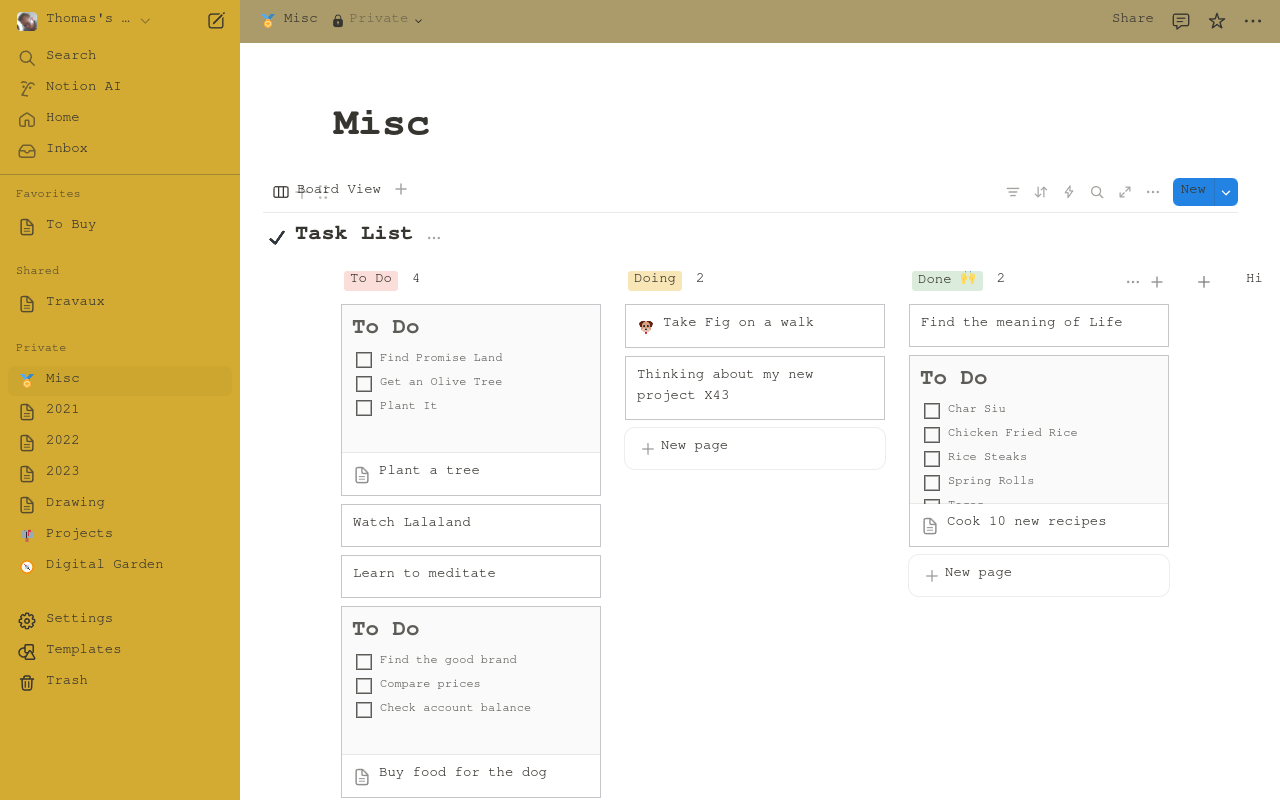The height and width of the screenshot is (800, 1280).
Task: Open the Travaux shared page
Action: [x=120, y=303]
